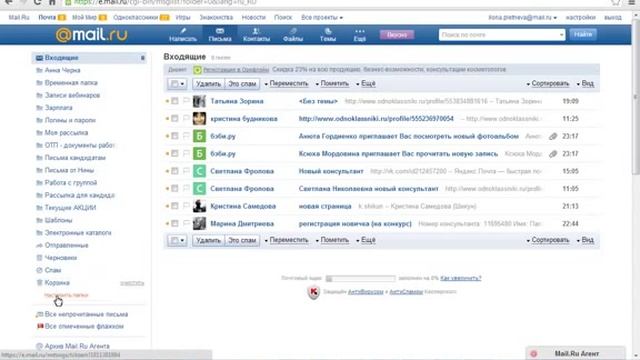Open Игры in top navigation

pyautogui.click(x=183, y=18)
